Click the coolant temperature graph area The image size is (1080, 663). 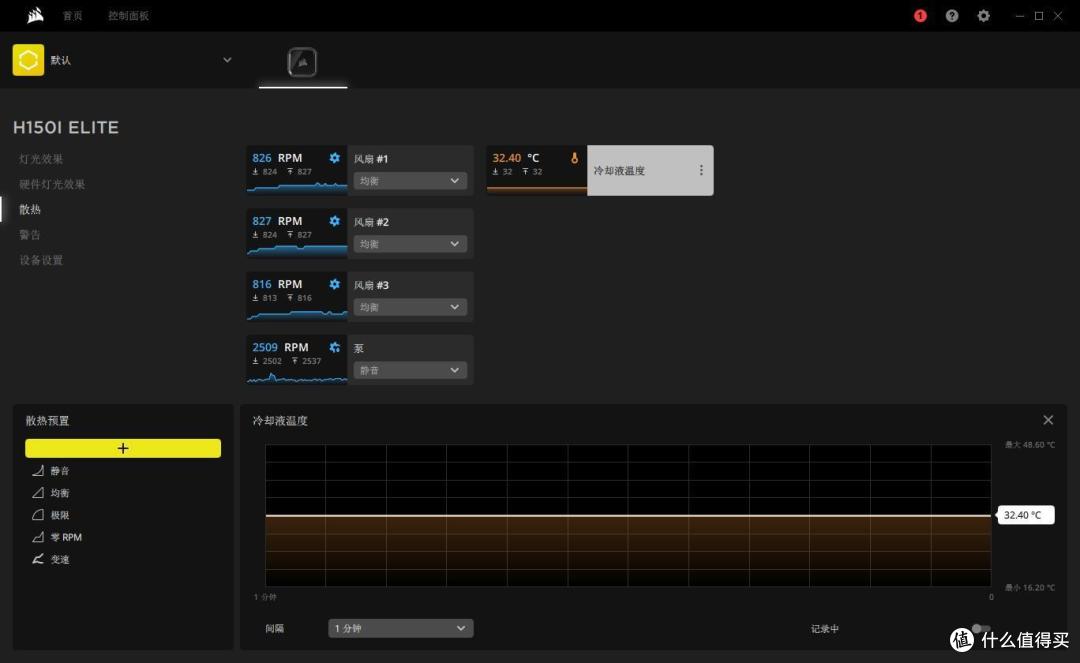coord(628,516)
